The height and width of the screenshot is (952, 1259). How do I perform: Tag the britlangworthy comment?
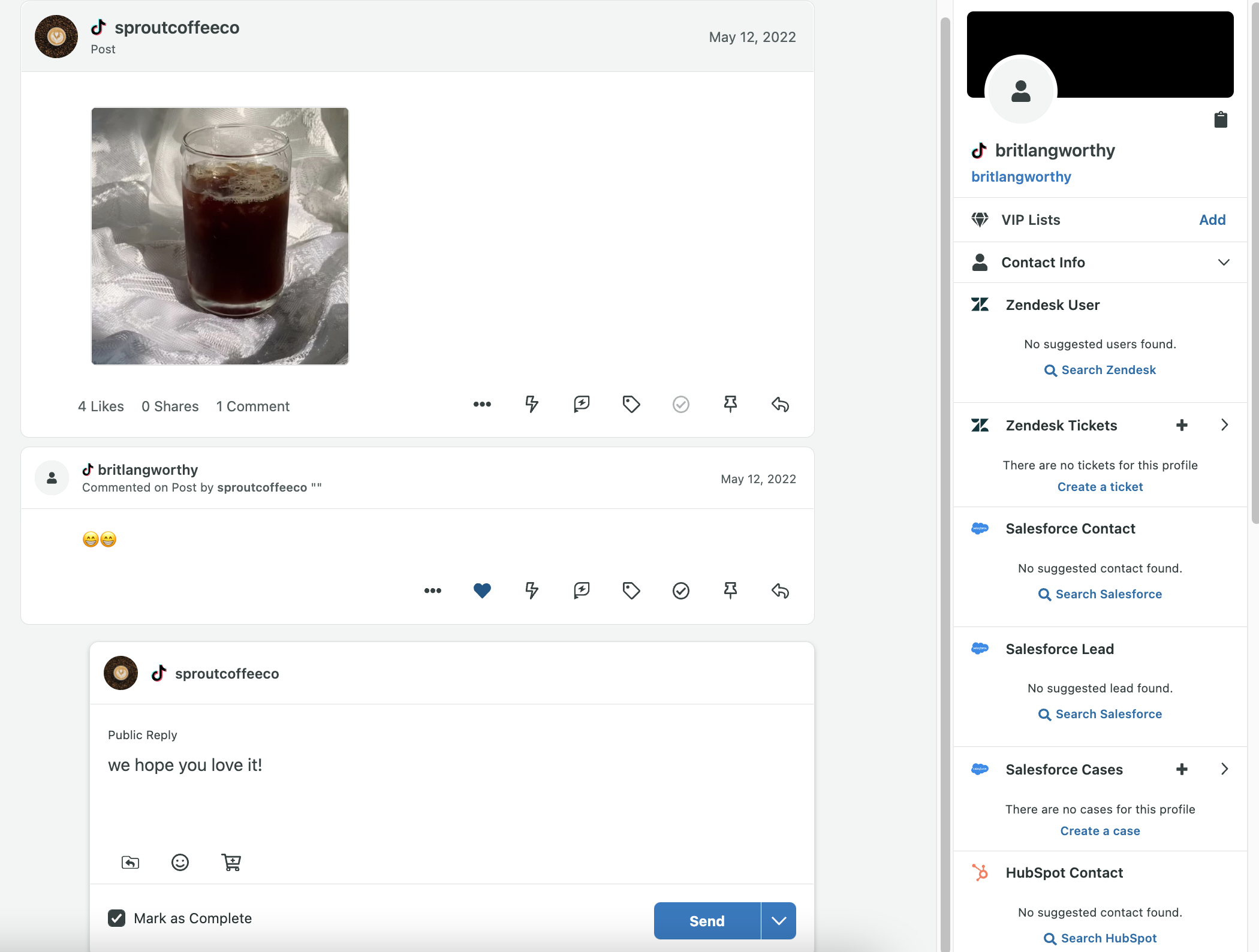click(x=631, y=591)
